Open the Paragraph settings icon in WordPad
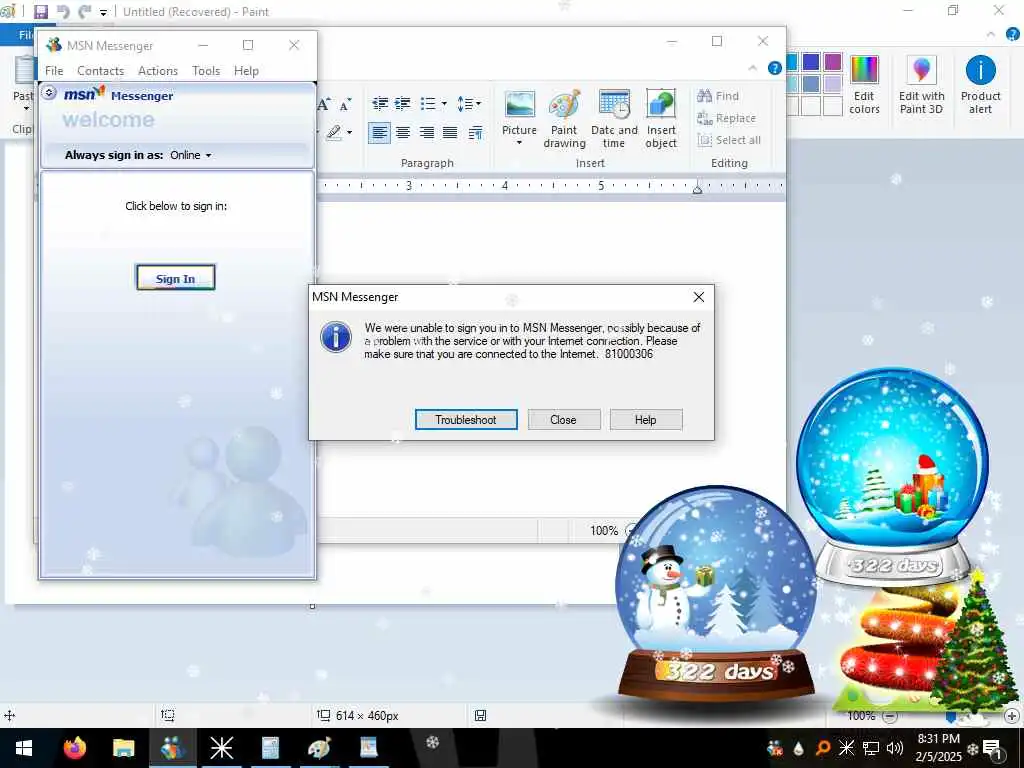 tap(475, 133)
